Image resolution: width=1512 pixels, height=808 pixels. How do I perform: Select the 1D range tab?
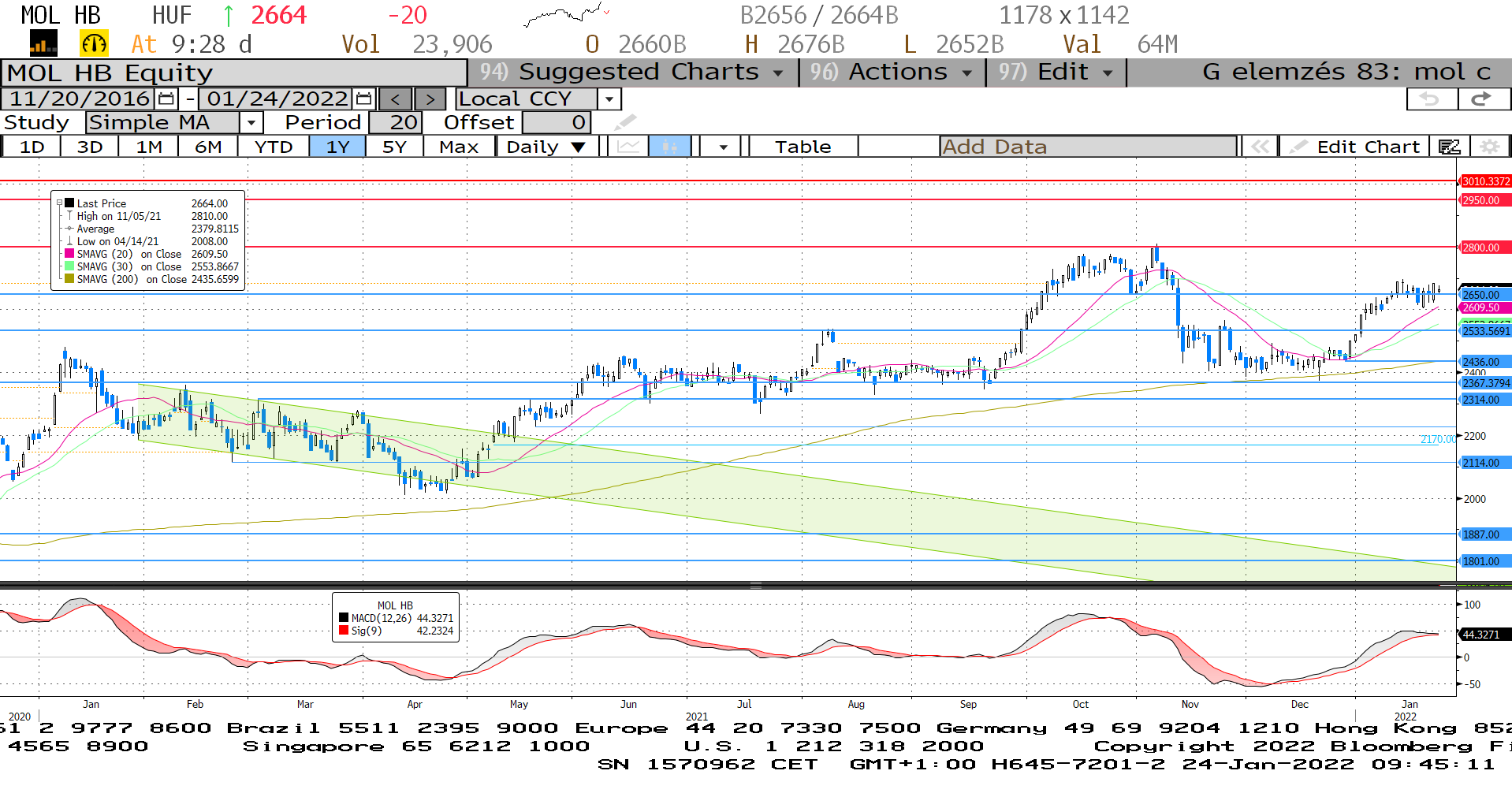pos(32,147)
